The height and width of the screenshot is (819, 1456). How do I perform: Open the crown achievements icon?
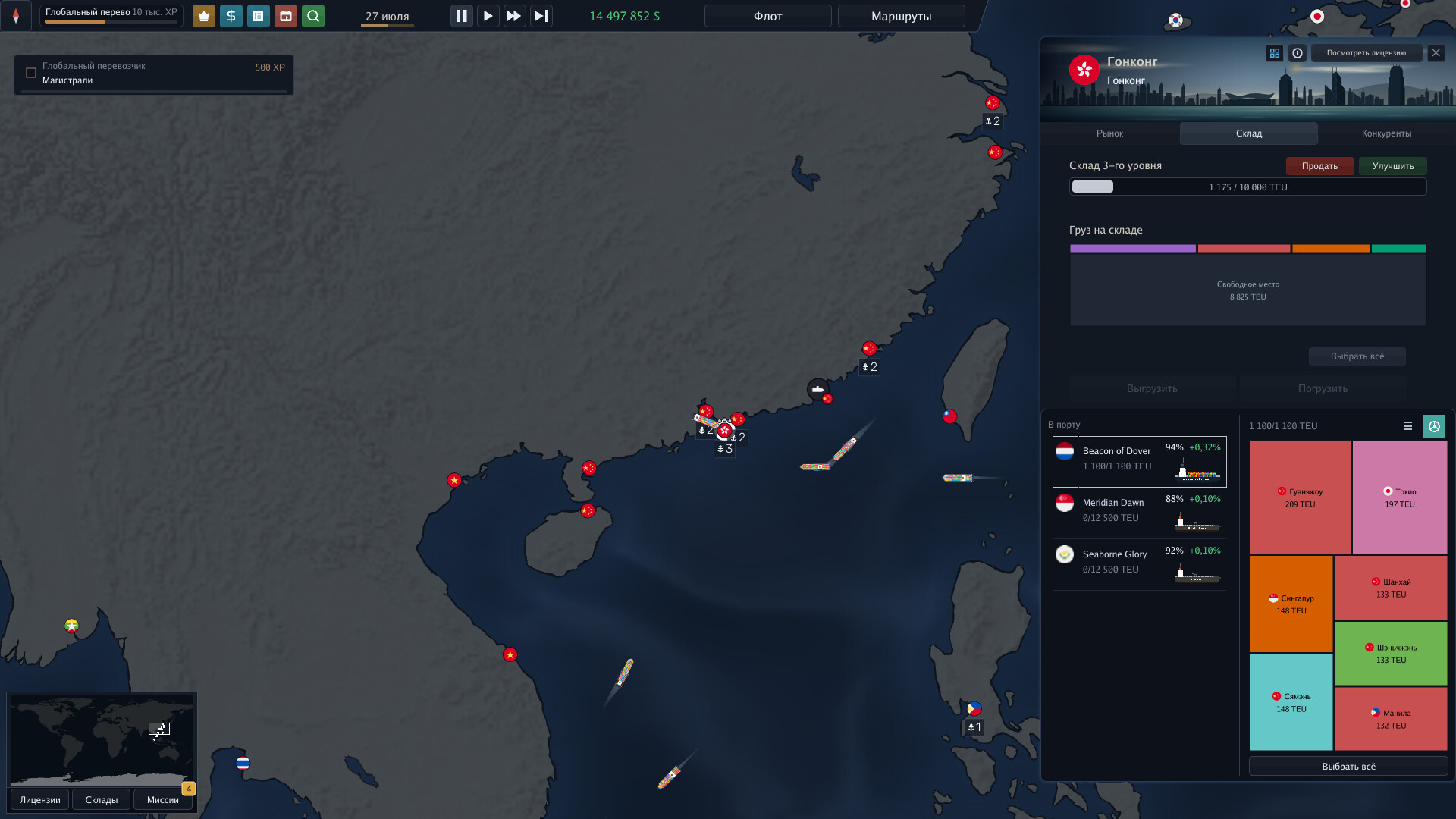pos(203,16)
